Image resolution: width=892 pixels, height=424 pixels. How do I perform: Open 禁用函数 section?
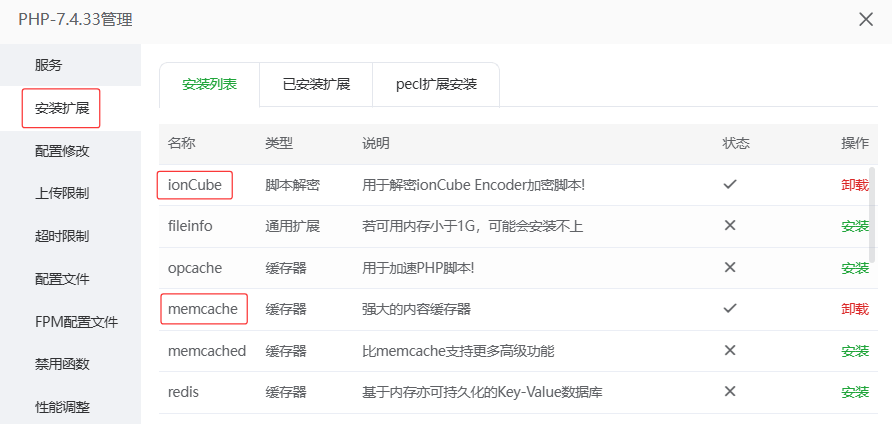62,364
